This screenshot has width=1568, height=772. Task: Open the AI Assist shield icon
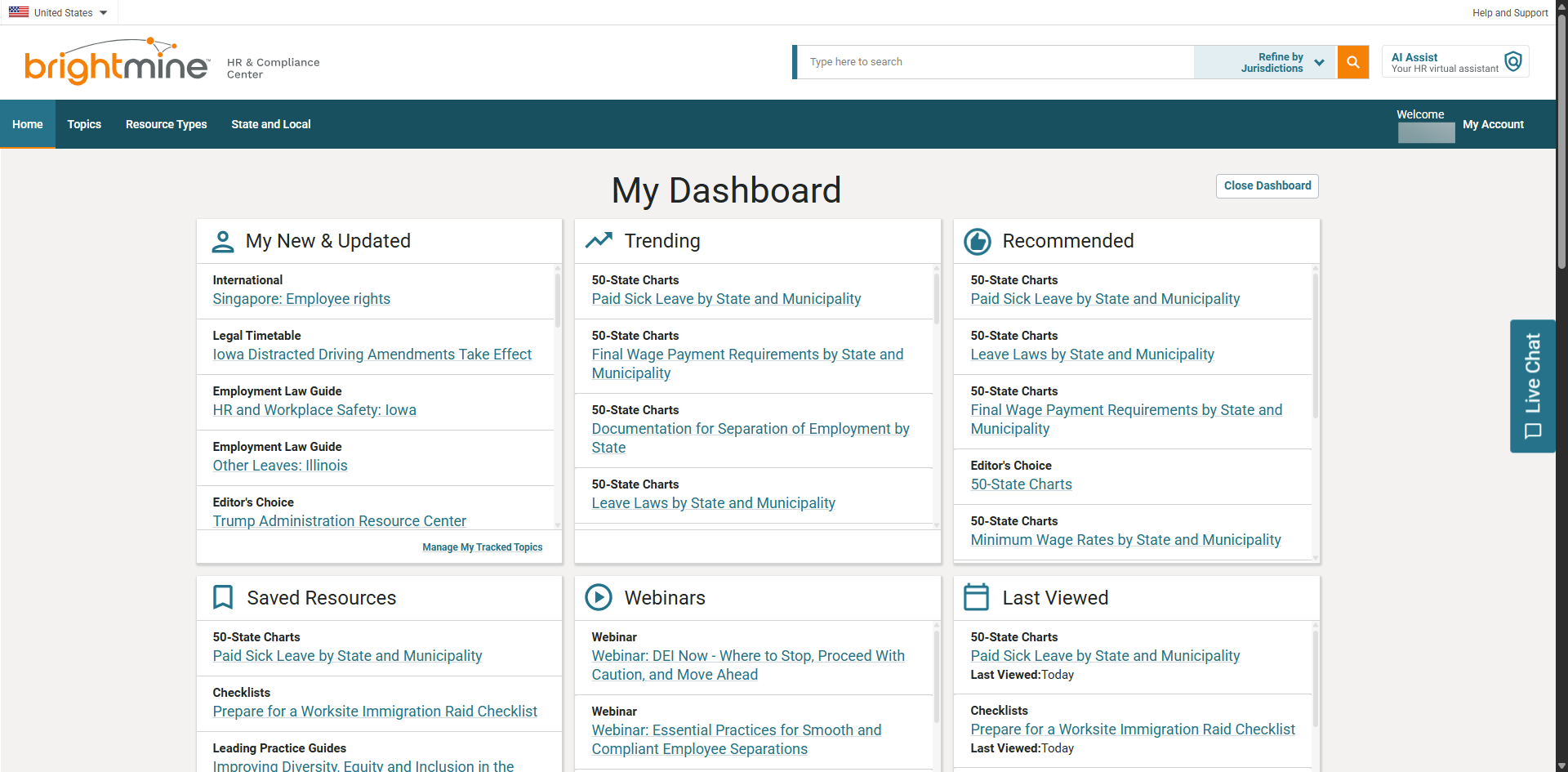tap(1513, 62)
